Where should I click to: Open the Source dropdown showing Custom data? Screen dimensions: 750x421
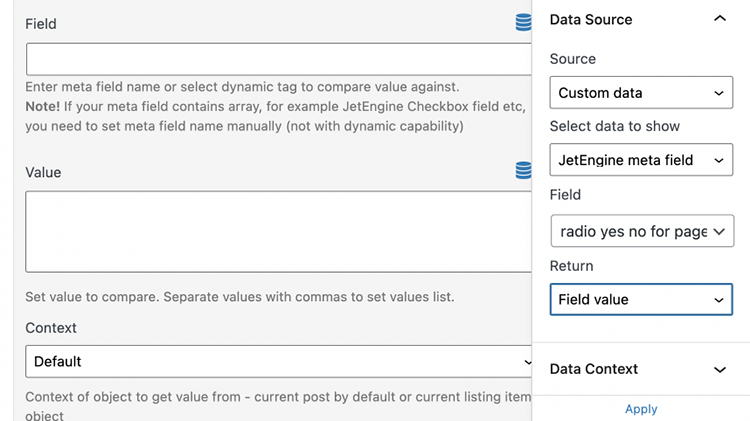pos(641,92)
